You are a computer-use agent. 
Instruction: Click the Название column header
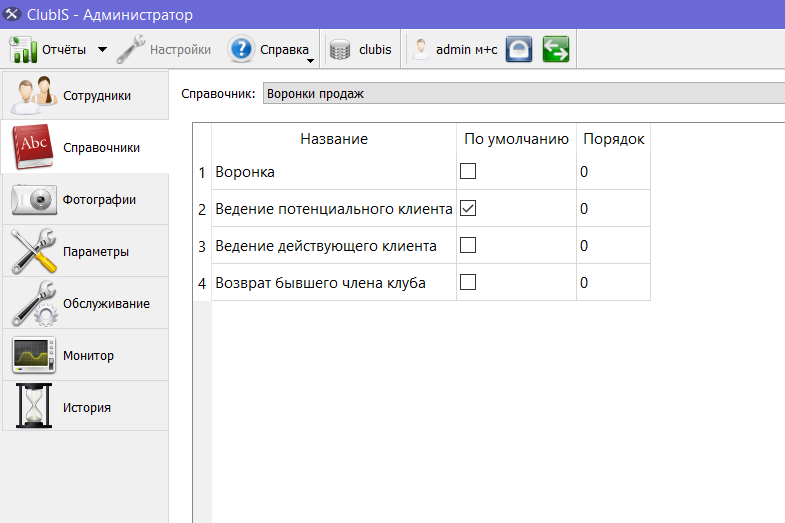[x=334, y=139]
